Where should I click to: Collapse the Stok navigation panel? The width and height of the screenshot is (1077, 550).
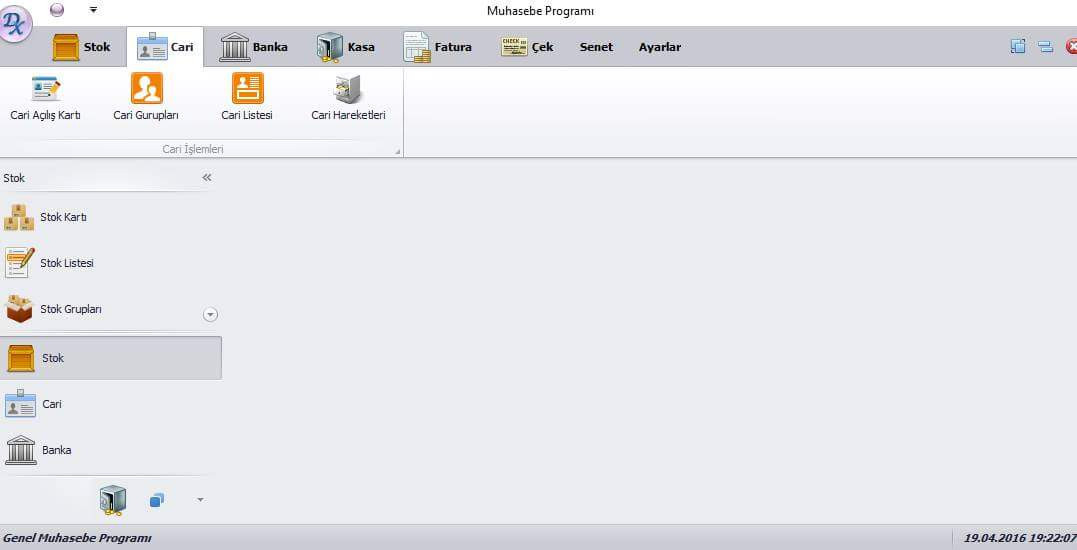point(207,178)
